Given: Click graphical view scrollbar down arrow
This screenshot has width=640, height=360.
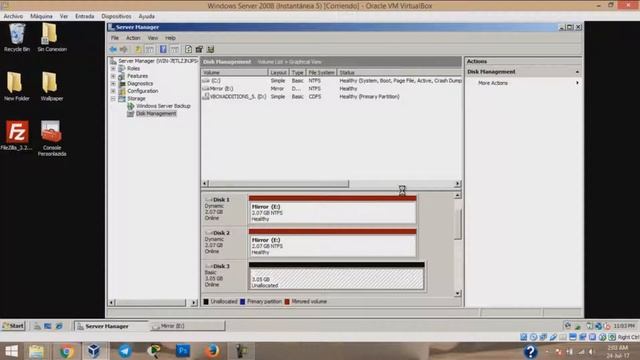Looking at the screenshot, I should tap(458, 293).
